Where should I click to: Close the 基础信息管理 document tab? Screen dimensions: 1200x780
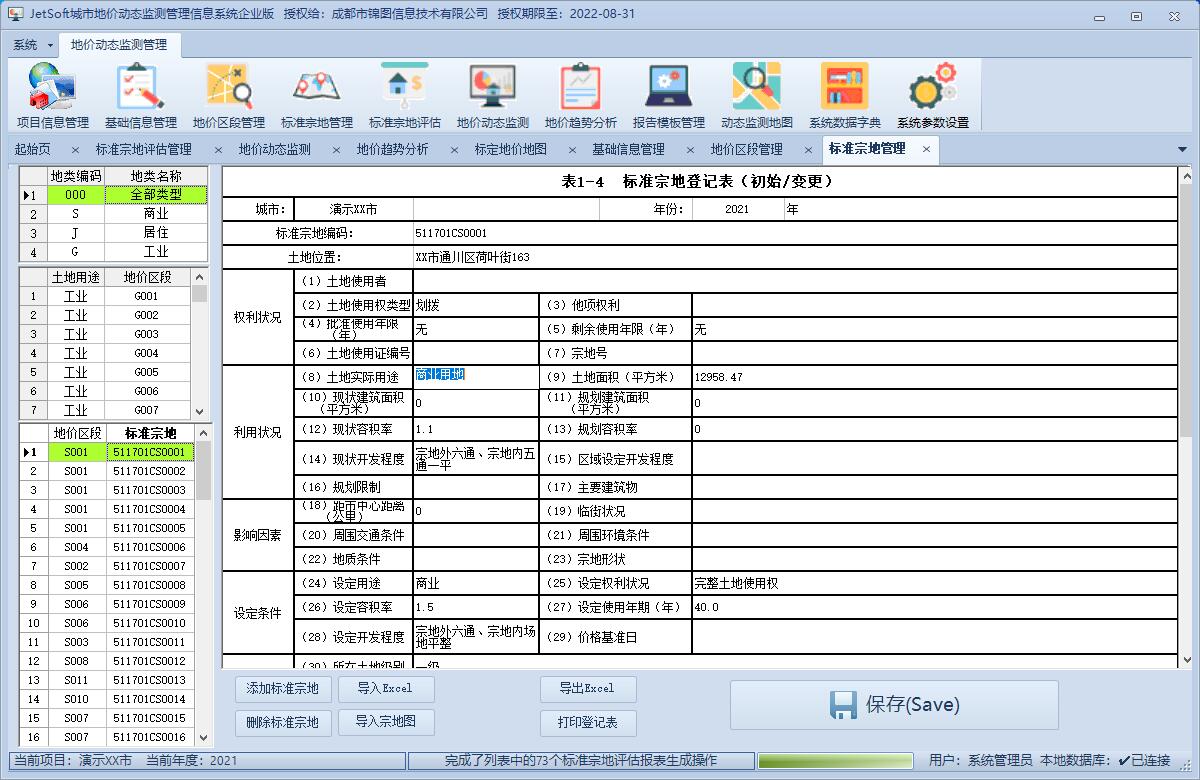[689, 150]
